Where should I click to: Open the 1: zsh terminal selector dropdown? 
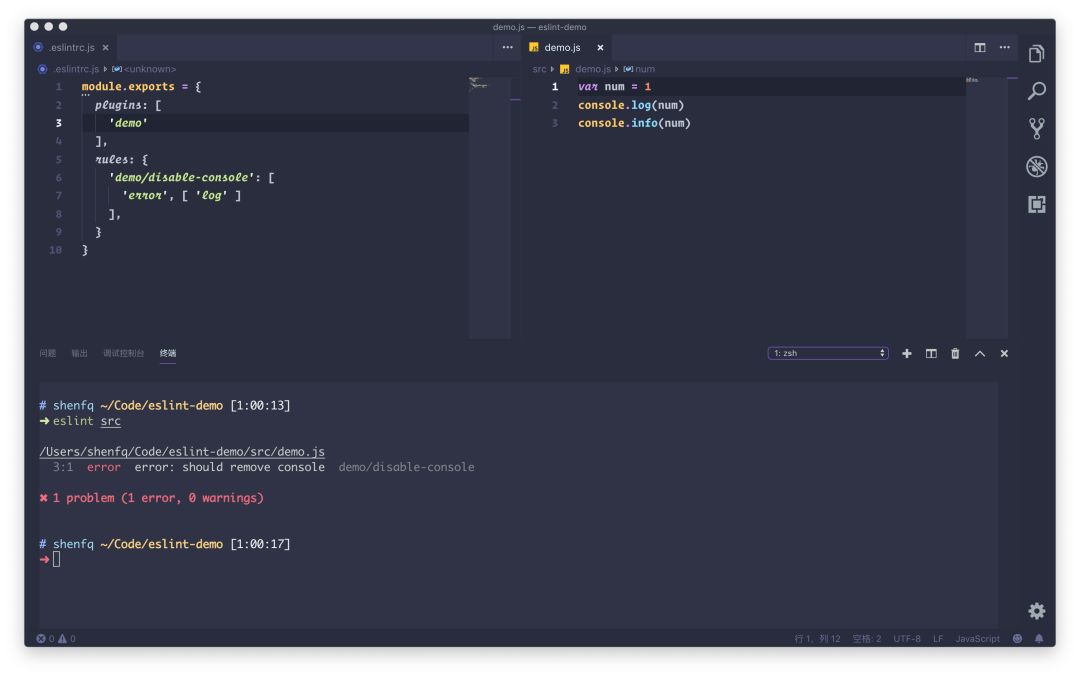click(828, 353)
